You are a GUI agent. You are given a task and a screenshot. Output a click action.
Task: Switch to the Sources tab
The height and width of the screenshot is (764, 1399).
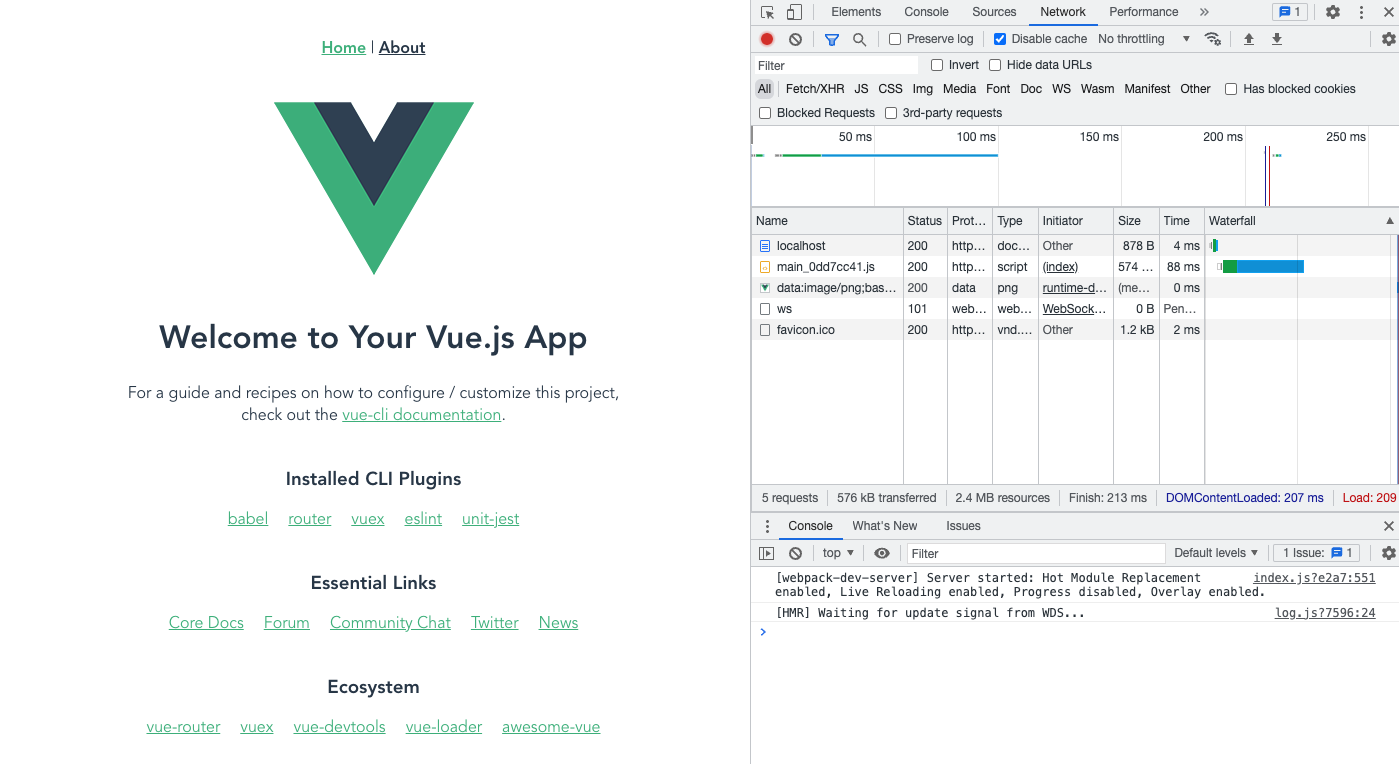click(994, 12)
